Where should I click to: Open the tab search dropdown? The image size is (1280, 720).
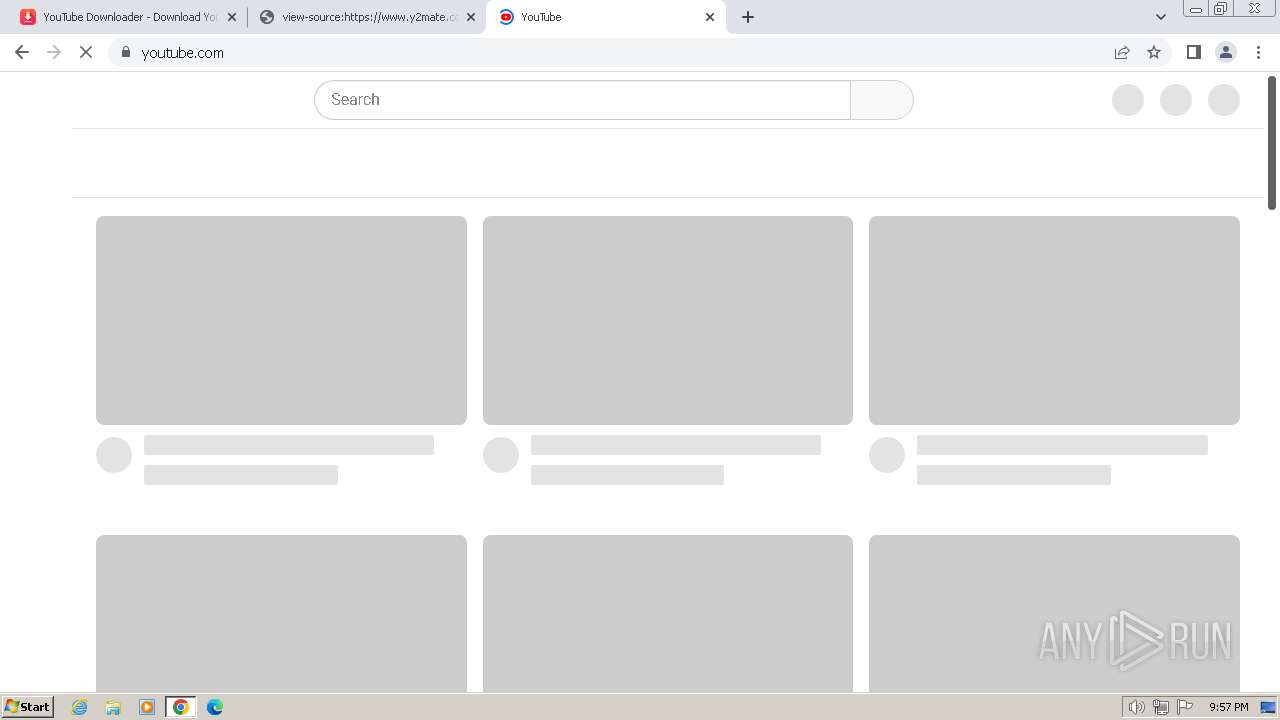coord(1160,17)
